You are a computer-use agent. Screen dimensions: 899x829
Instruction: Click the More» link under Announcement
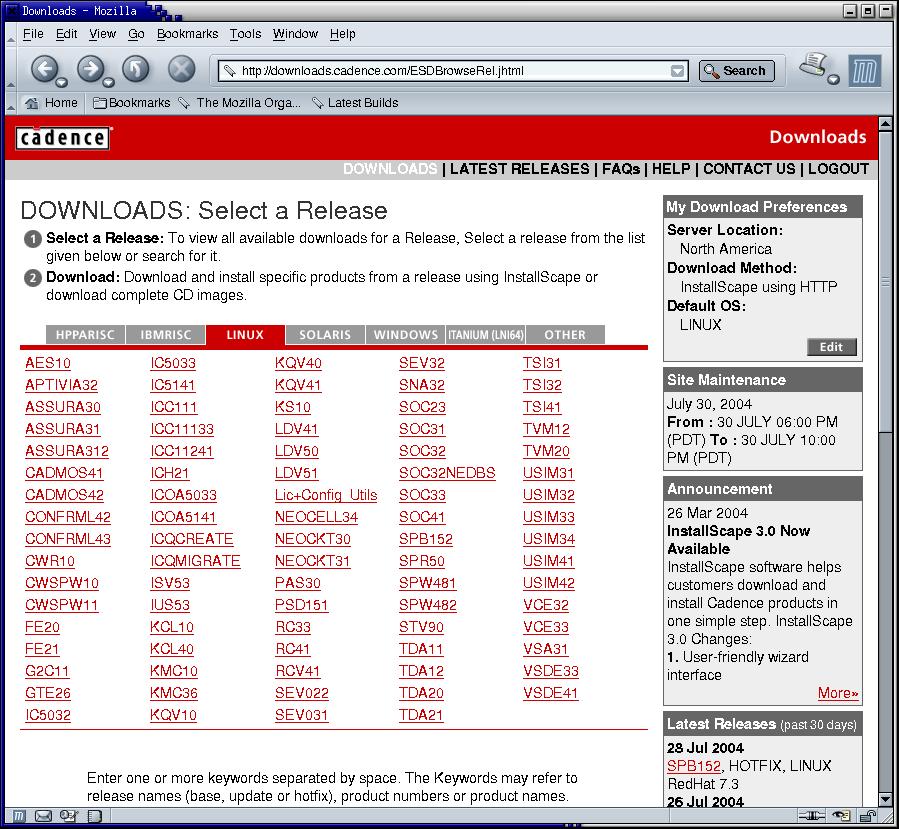[x=838, y=693]
